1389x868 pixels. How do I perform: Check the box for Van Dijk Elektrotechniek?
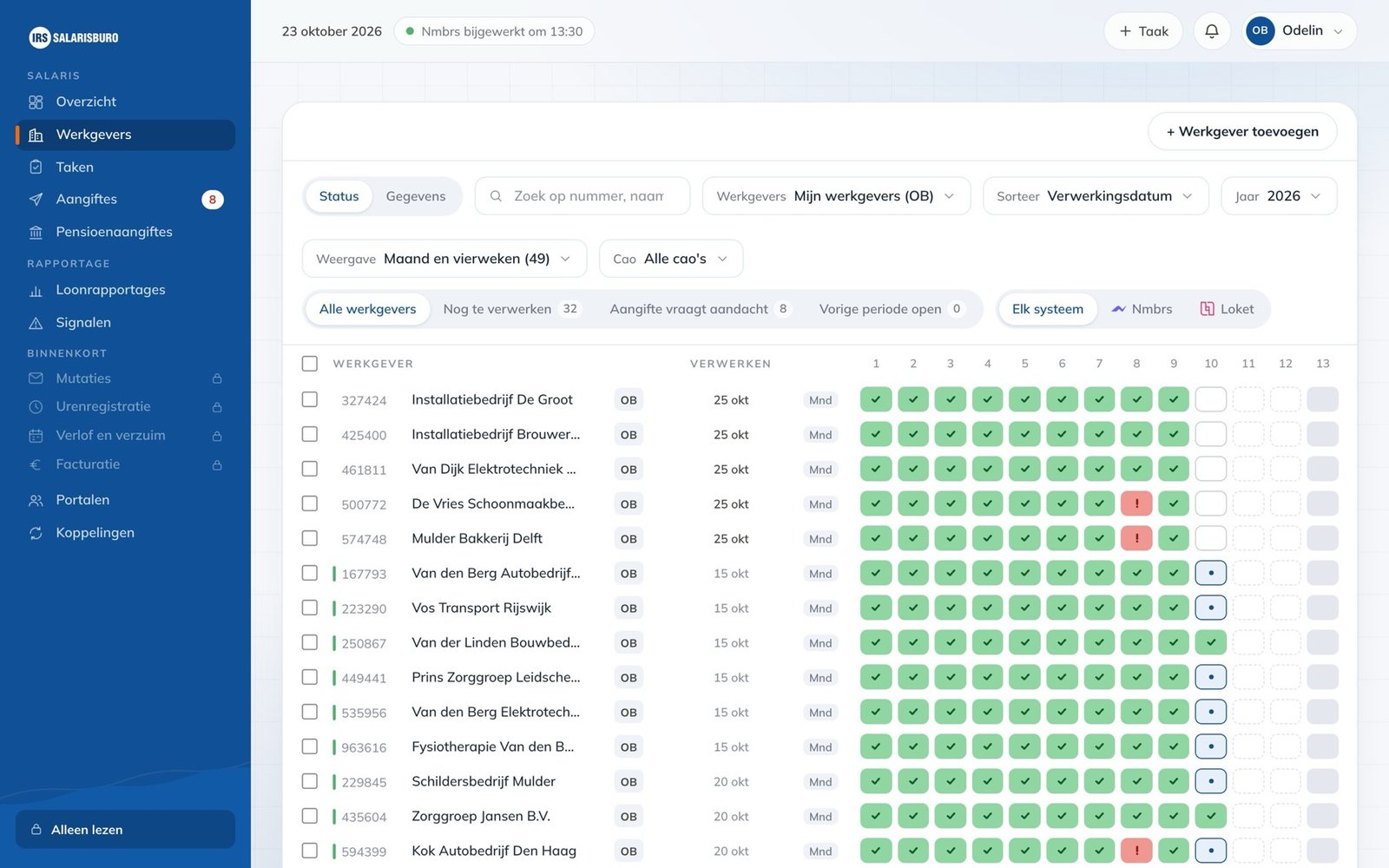click(x=310, y=469)
